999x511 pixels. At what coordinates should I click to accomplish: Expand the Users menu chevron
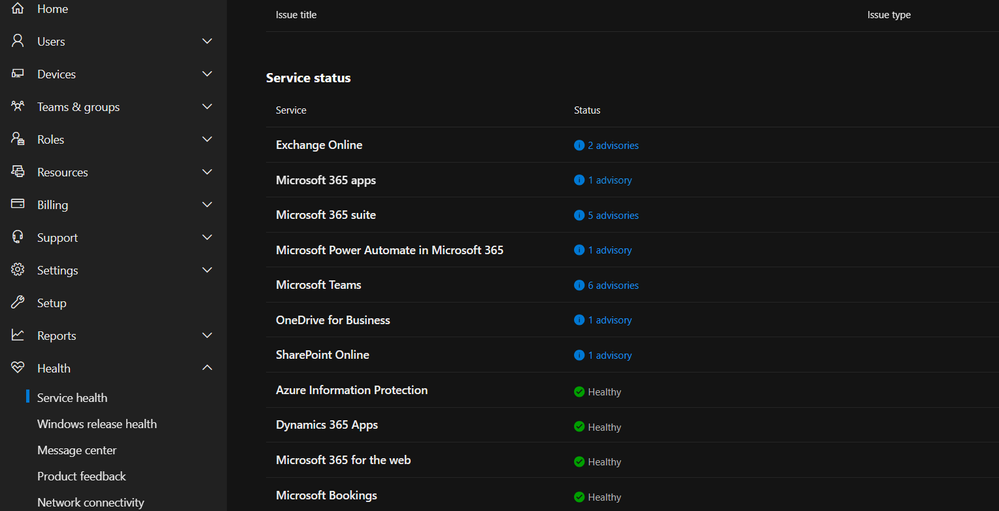tap(207, 41)
